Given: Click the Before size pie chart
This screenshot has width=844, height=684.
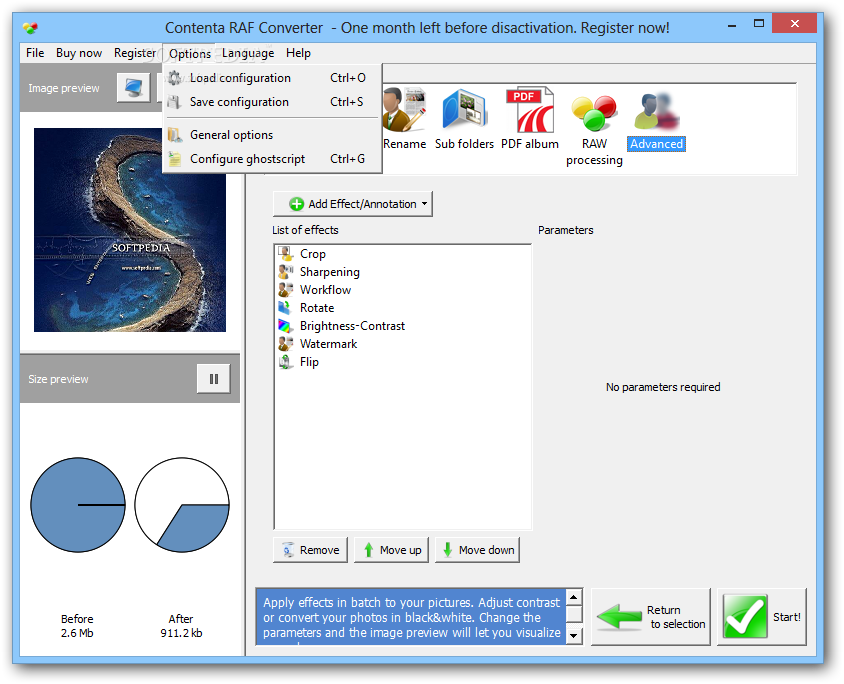Looking at the screenshot, I should point(78,505).
